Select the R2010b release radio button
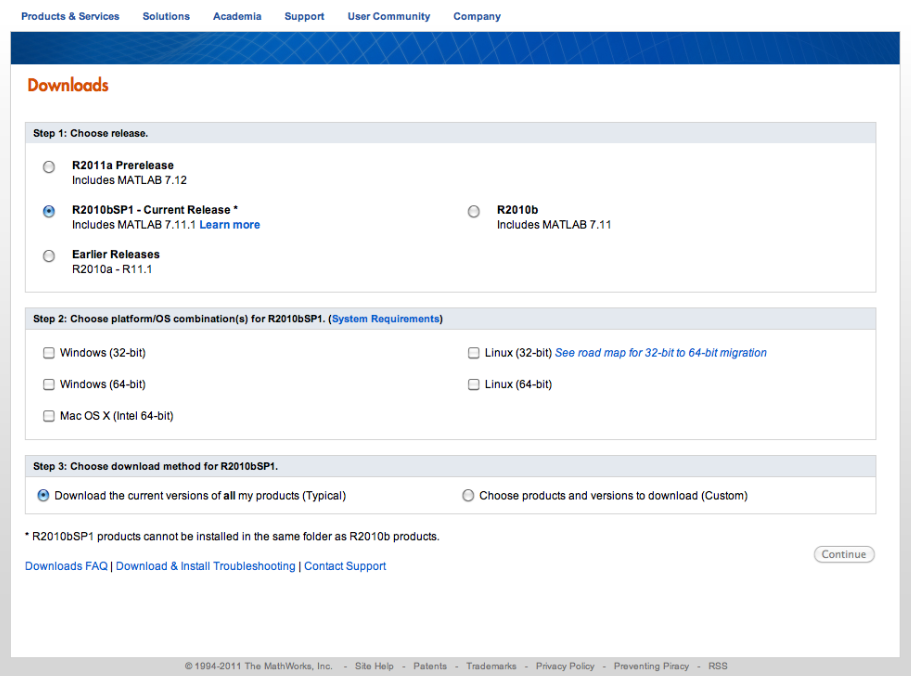The width and height of the screenshot is (911, 676). (474, 211)
